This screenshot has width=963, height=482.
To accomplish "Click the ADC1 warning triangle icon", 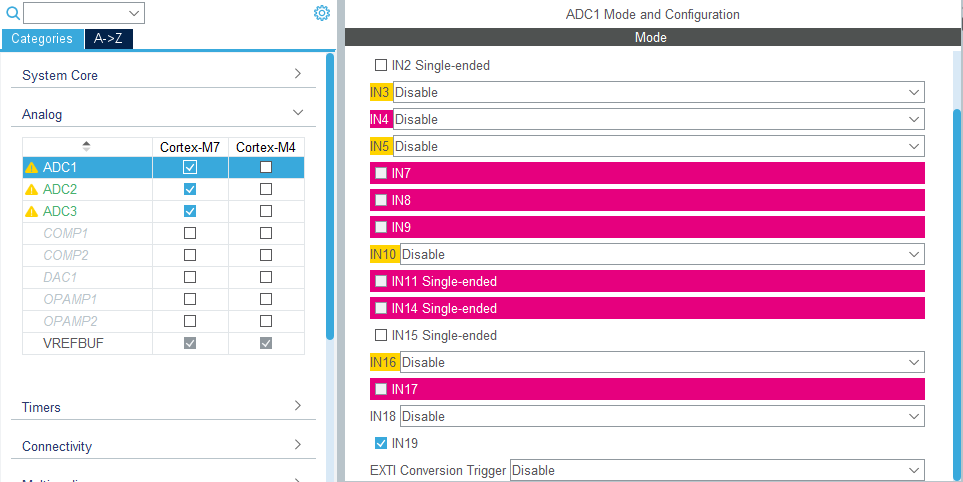I will 32,168.
